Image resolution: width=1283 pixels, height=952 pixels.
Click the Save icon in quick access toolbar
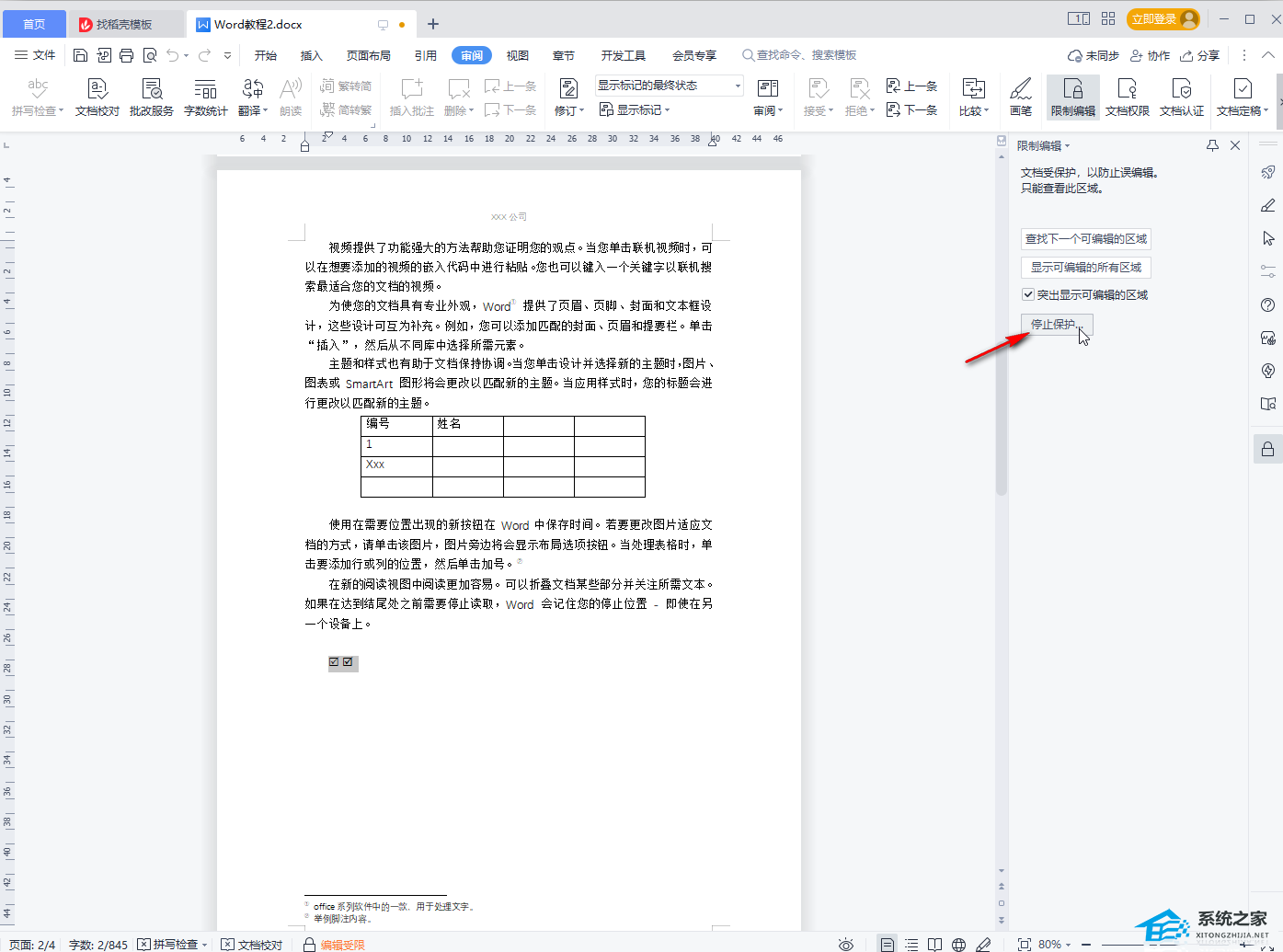pos(80,55)
